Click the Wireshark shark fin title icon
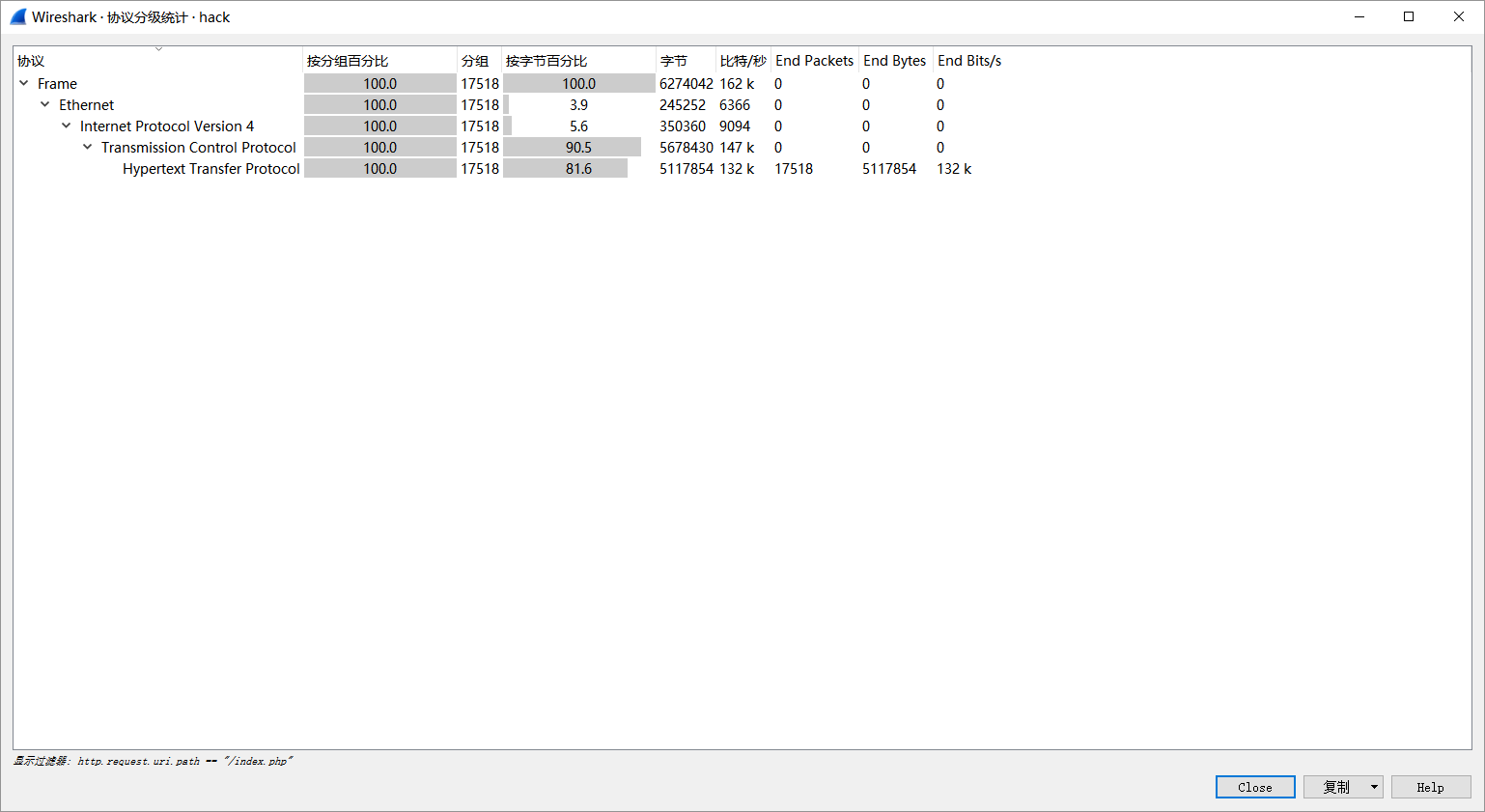 pyautogui.click(x=18, y=16)
